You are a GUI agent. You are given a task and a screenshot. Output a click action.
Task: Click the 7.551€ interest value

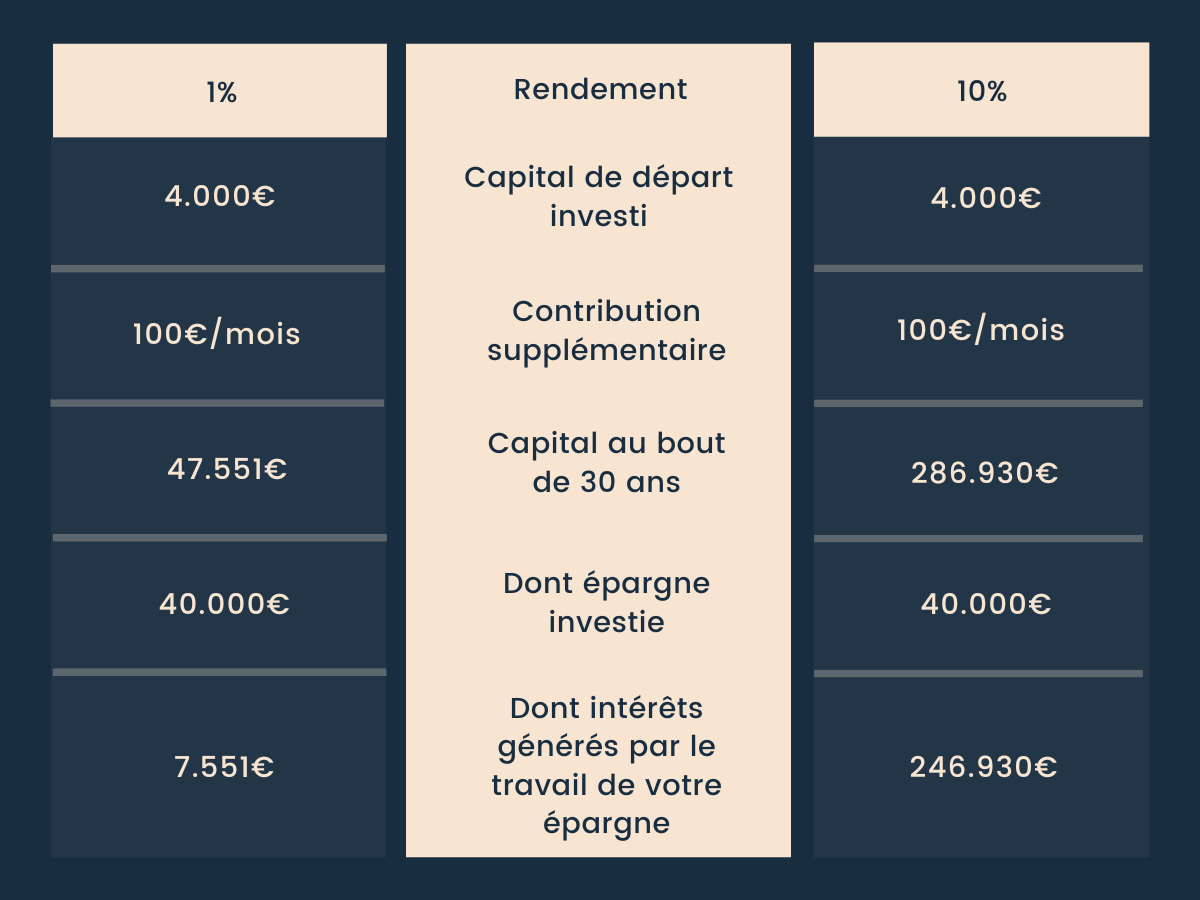[224, 767]
